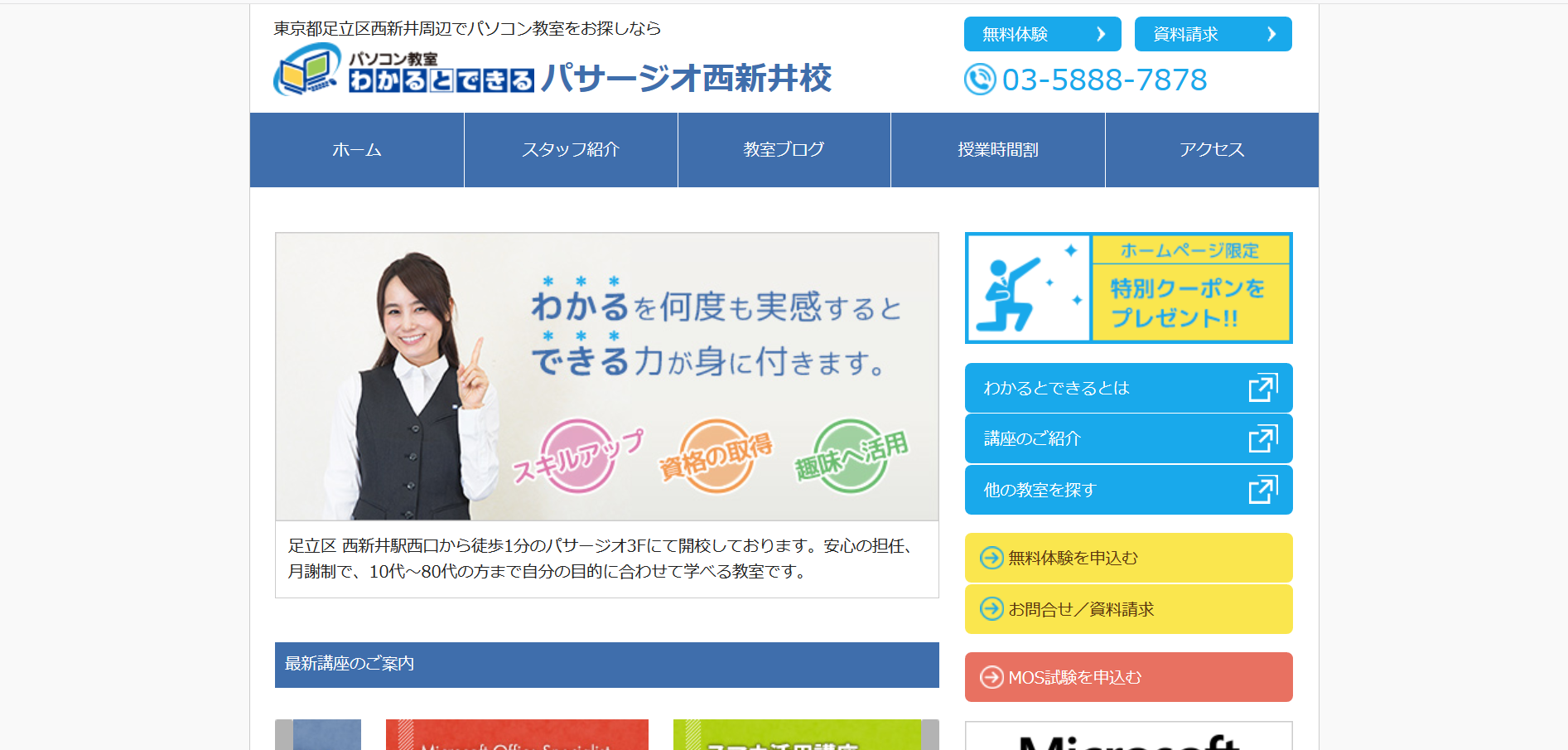The image size is (1568, 750).
Task: Click the external-link icon on わかるとできるとは
Action: tap(1263, 388)
